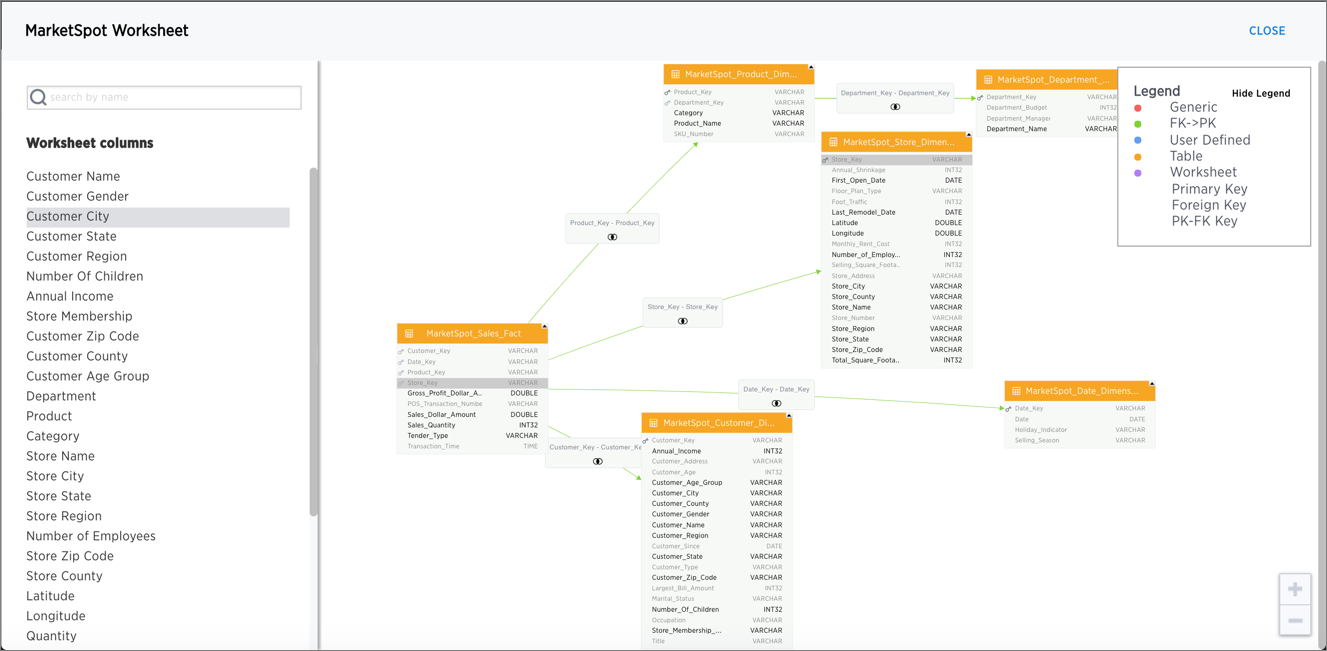Collapse the MarketSpot_Product_Dim table
The width and height of the screenshot is (1327, 651).
tap(810, 68)
